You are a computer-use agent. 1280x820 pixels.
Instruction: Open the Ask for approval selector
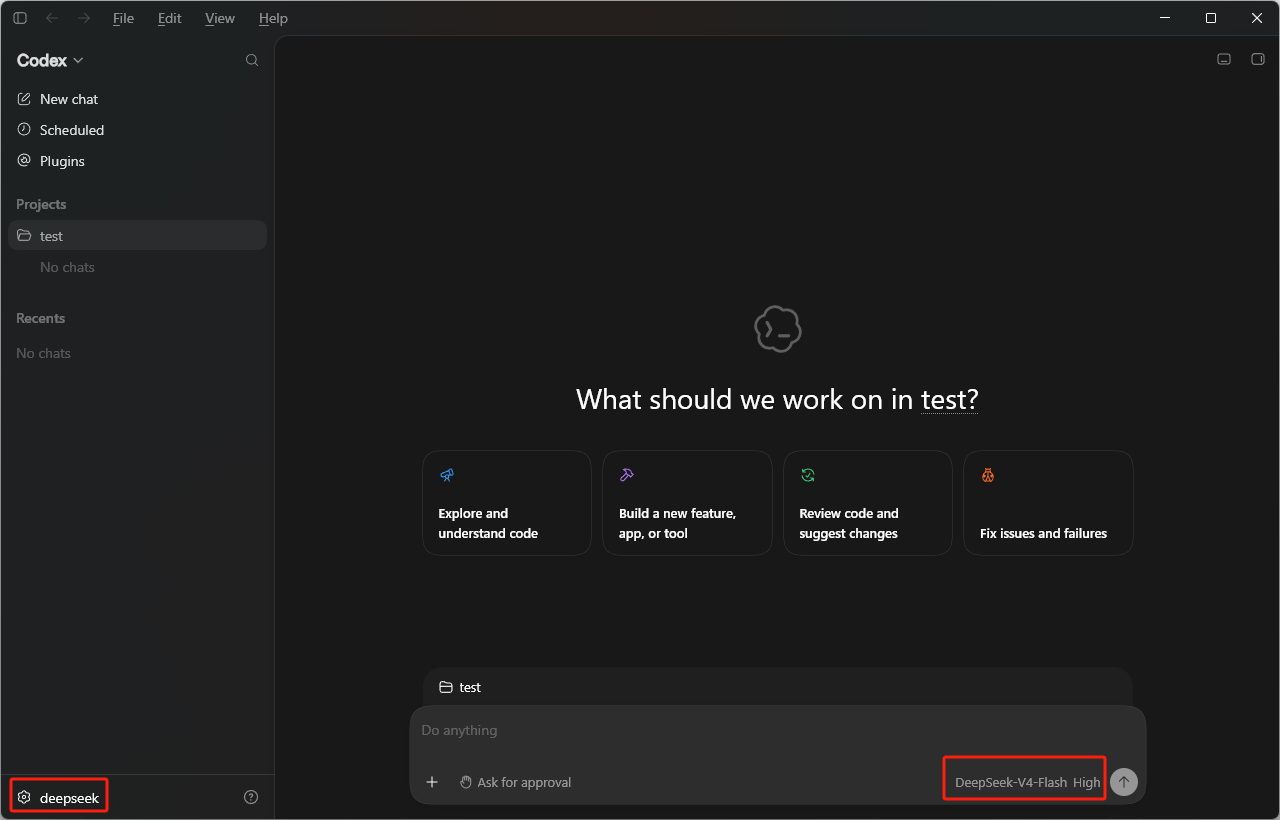click(x=515, y=782)
